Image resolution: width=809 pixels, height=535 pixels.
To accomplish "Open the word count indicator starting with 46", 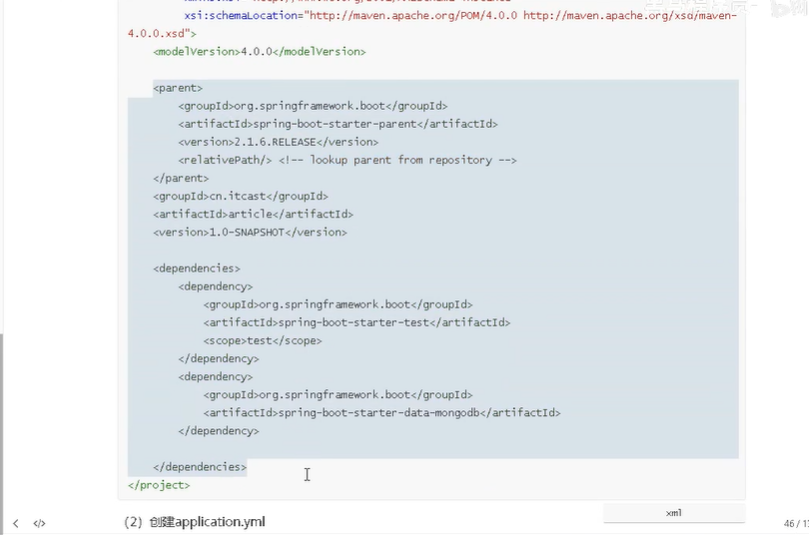I will click(796, 524).
